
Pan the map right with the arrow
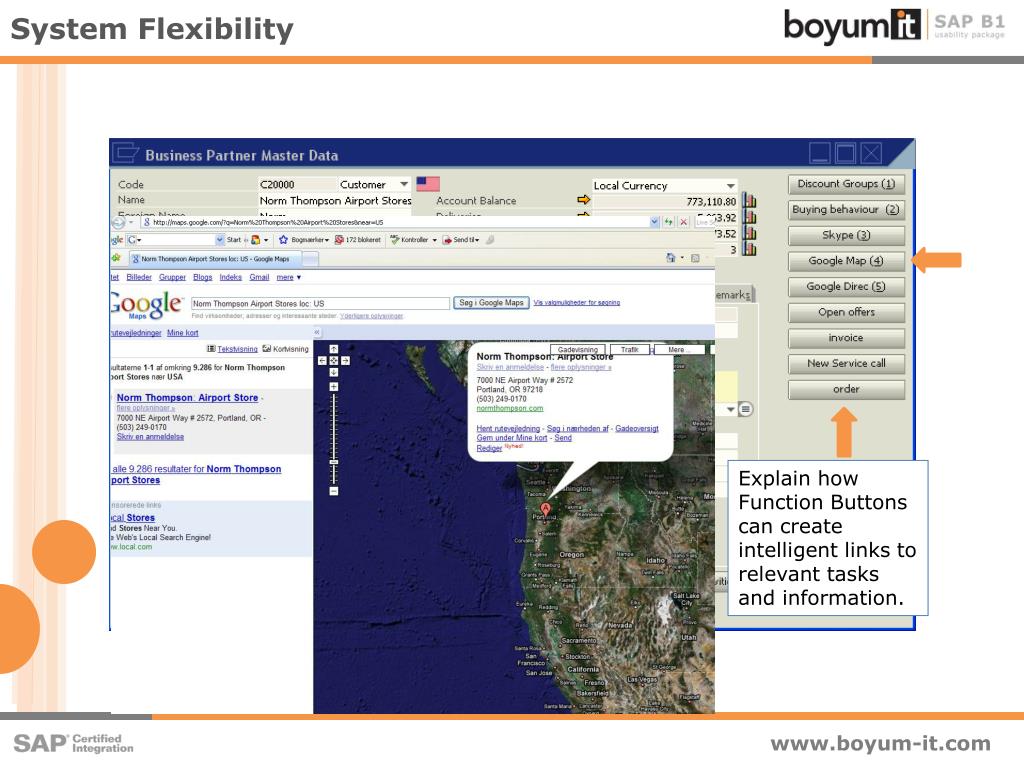tap(345, 360)
